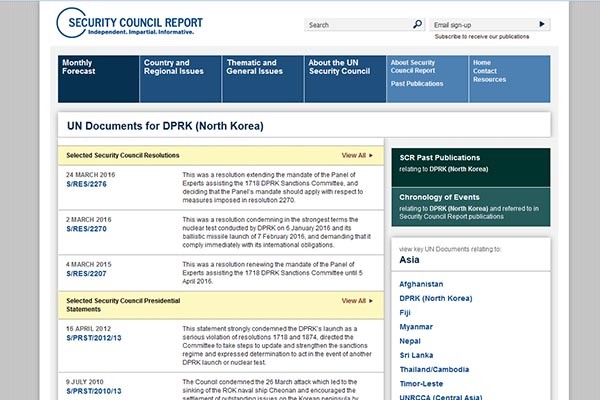Viewport: 600px width, 400px height.
Task: Click 'Selected Security Council Presidential Statements' header
Action: [123, 305]
